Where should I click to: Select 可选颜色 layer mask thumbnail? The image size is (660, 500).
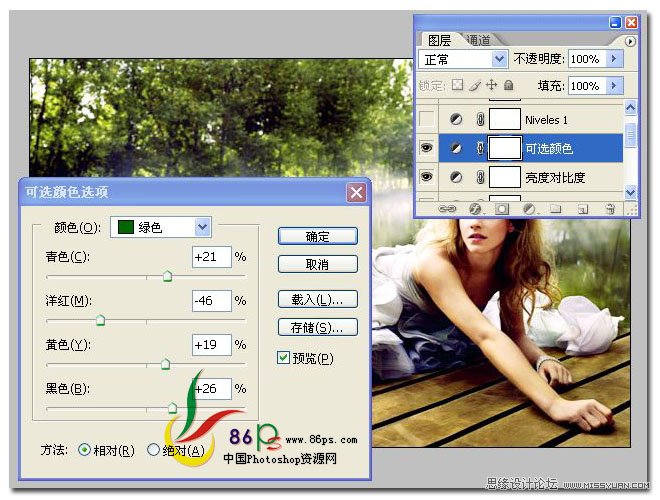click(505, 148)
